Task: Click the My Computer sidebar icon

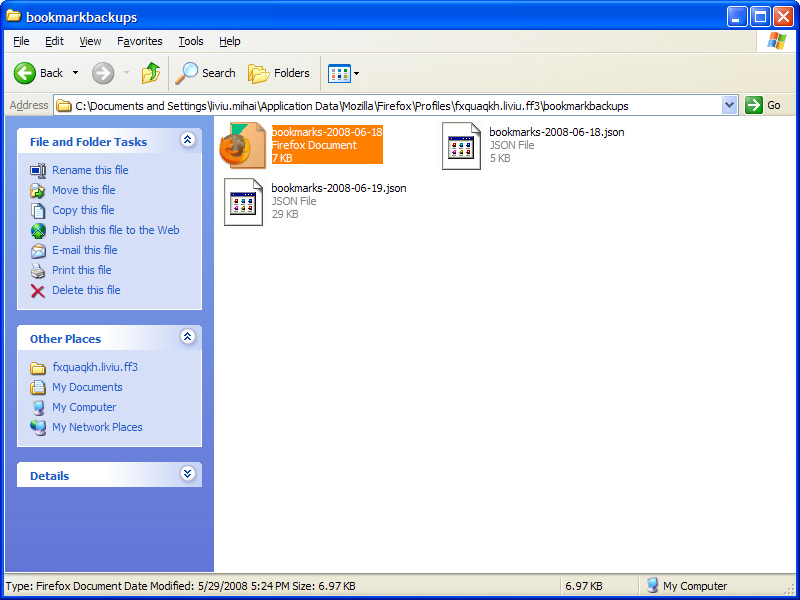Action: pos(38,408)
